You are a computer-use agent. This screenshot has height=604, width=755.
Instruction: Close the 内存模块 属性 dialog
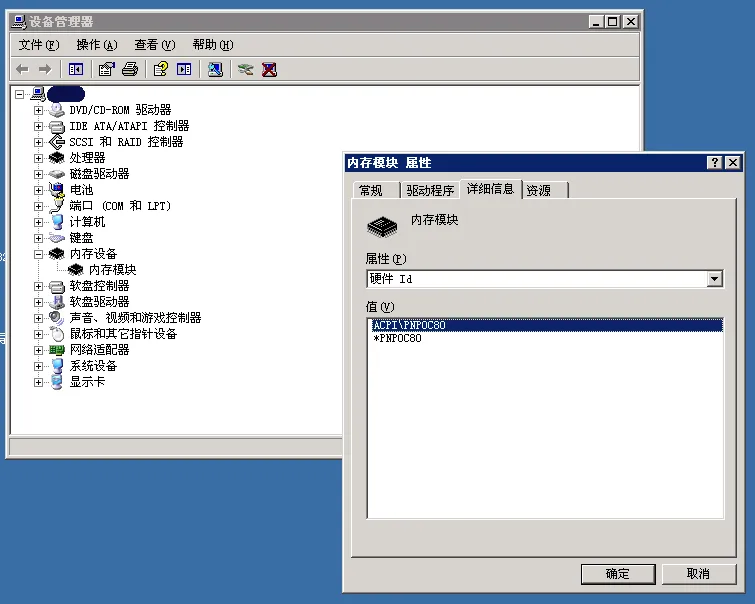pyautogui.click(x=733, y=162)
